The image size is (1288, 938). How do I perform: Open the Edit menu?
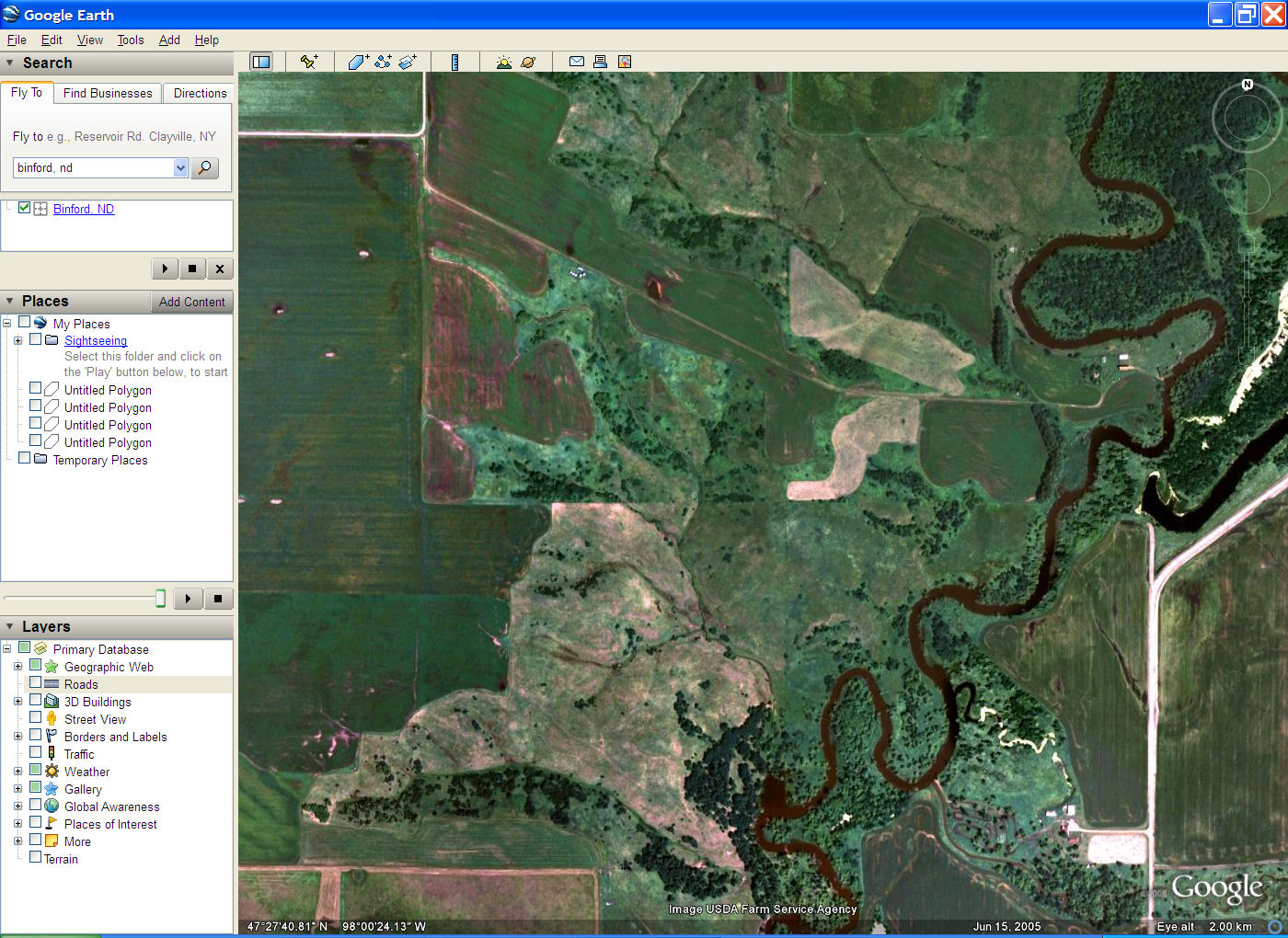point(52,40)
